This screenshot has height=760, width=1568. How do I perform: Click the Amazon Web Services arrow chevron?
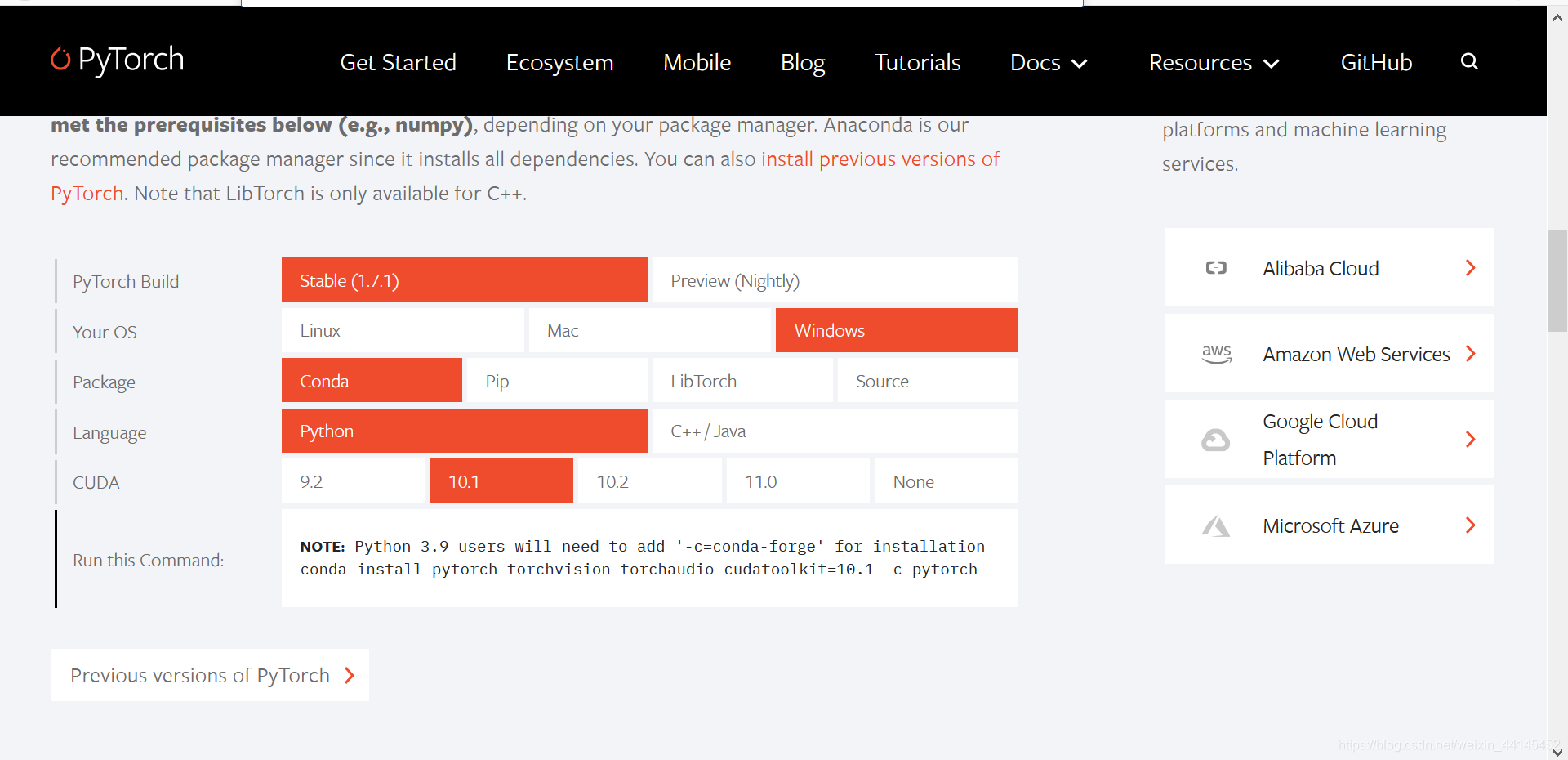click(x=1471, y=354)
